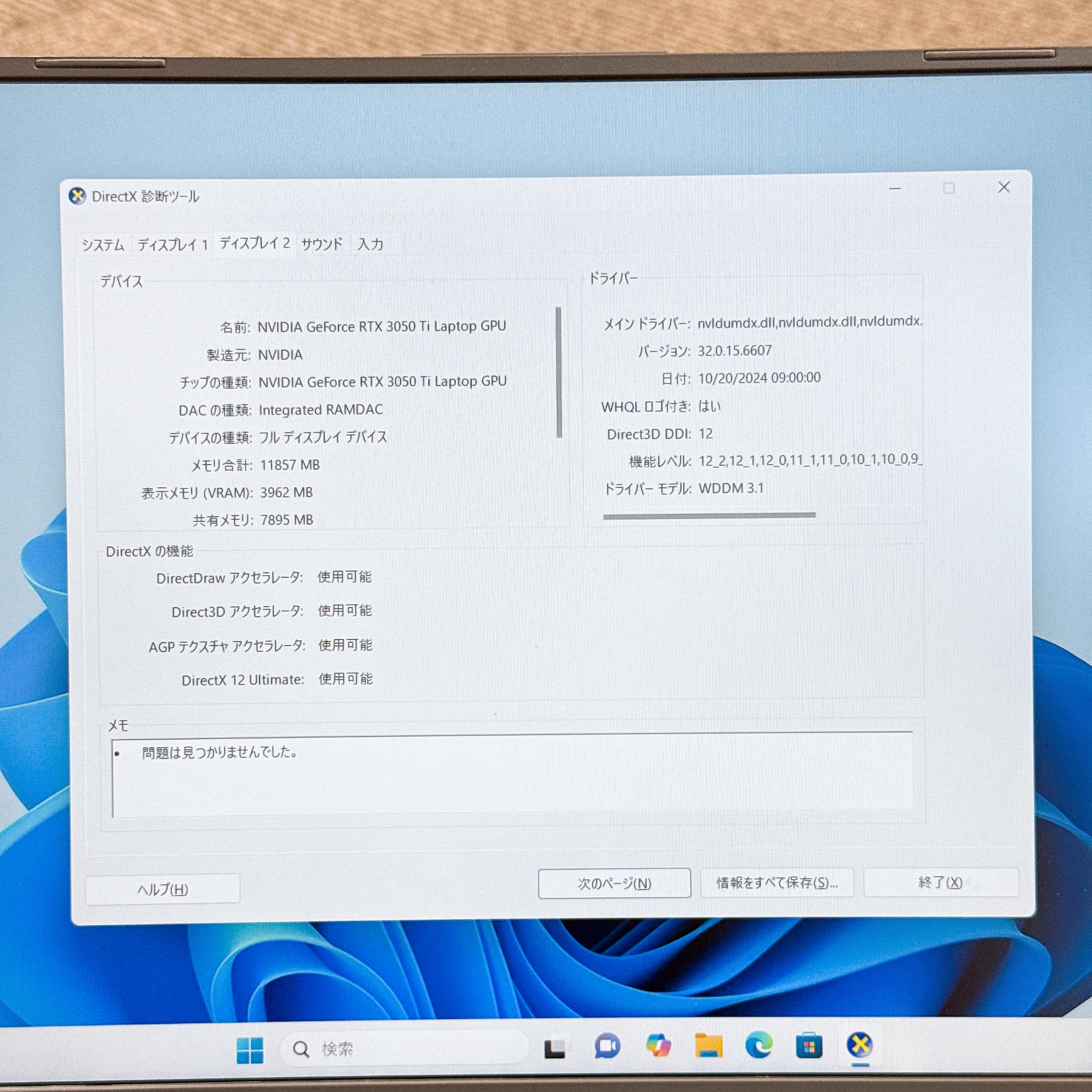Click the DirectX icon in title bar
The image size is (1092, 1092).
coord(77,196)
